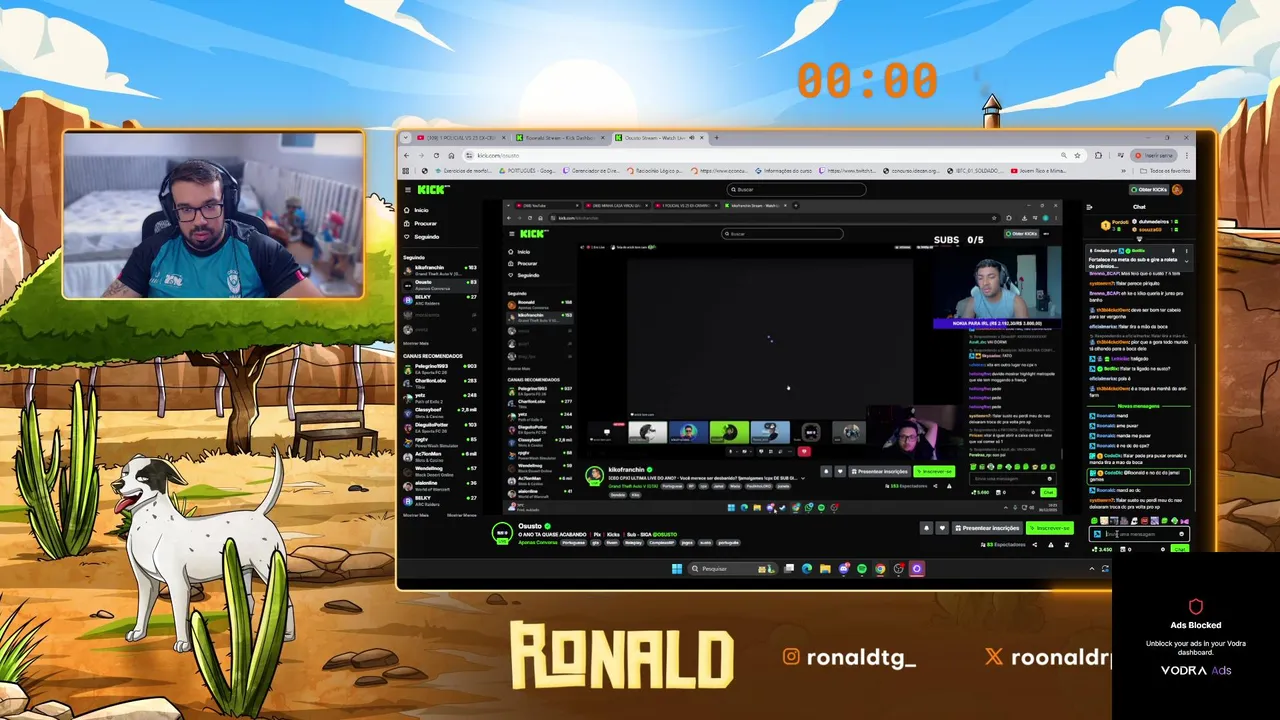This screenshot has width=1280, height=720.
Task: Click the green Inscrever-se button
Action: click(1050, 528)
